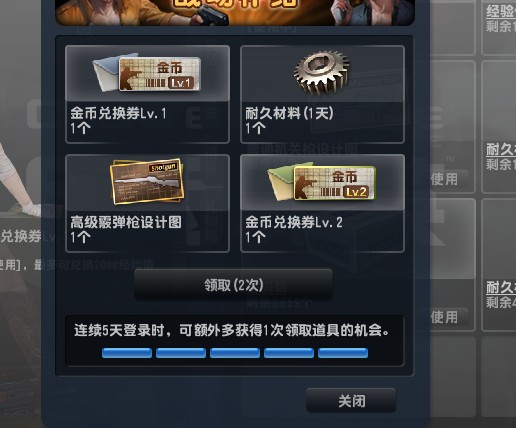Select the 金币兑换券Lv. 2 reward label
This screenshot has width=516, height=428.
[x=294, y=222]
